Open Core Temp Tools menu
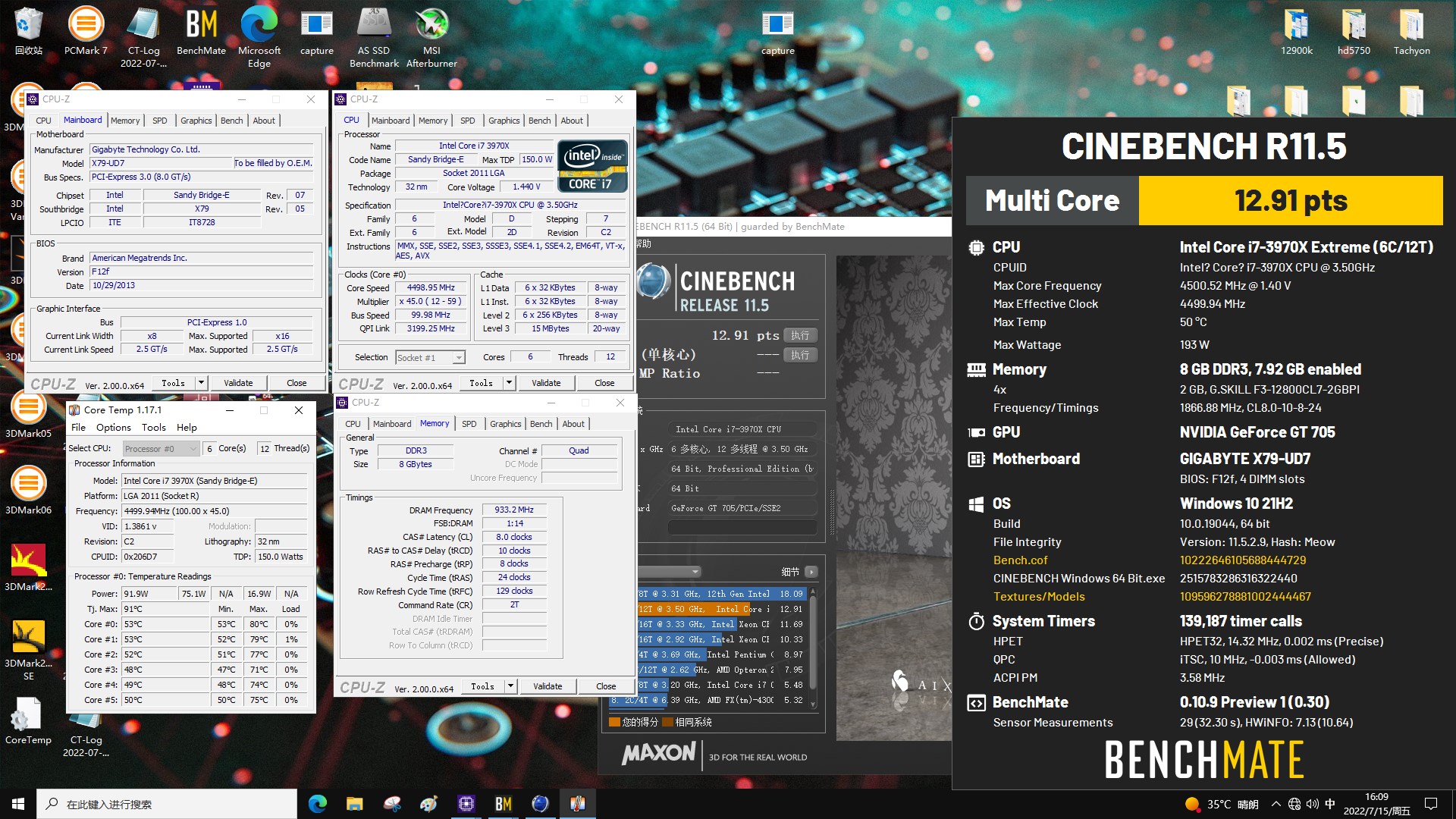The height and width of the screenshot is (819, 1456). (153, 428)
